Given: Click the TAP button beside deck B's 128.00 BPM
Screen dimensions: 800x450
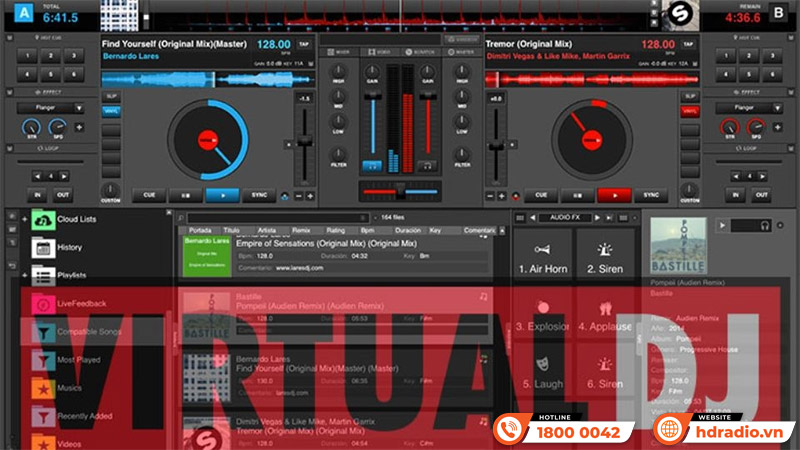Looking at the screenshot, I should pos(688,44).
